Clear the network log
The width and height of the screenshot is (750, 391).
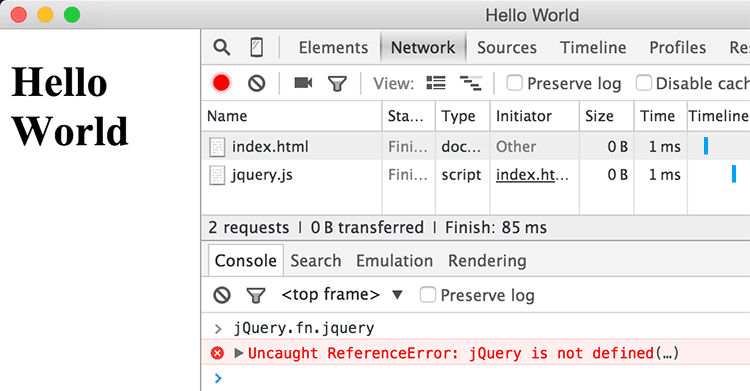coord(256,83)
